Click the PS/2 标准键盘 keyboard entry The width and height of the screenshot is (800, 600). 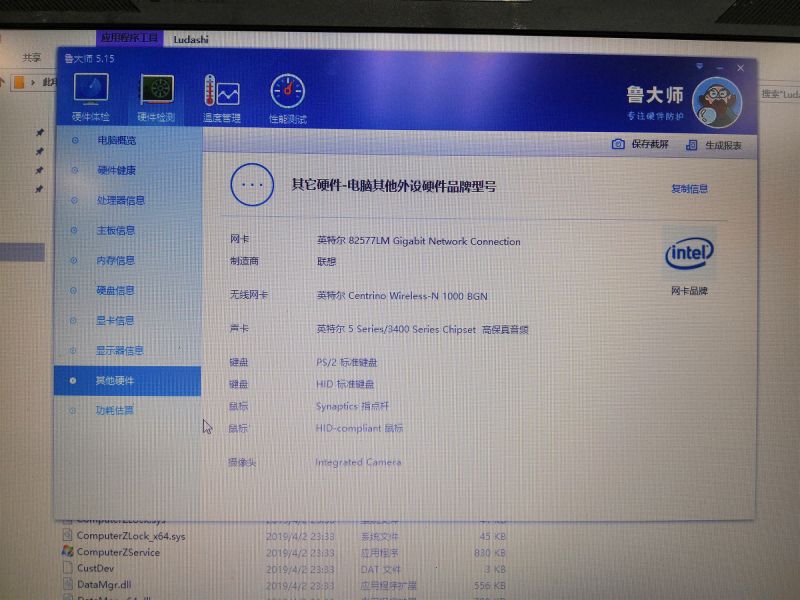click(346, 363)
